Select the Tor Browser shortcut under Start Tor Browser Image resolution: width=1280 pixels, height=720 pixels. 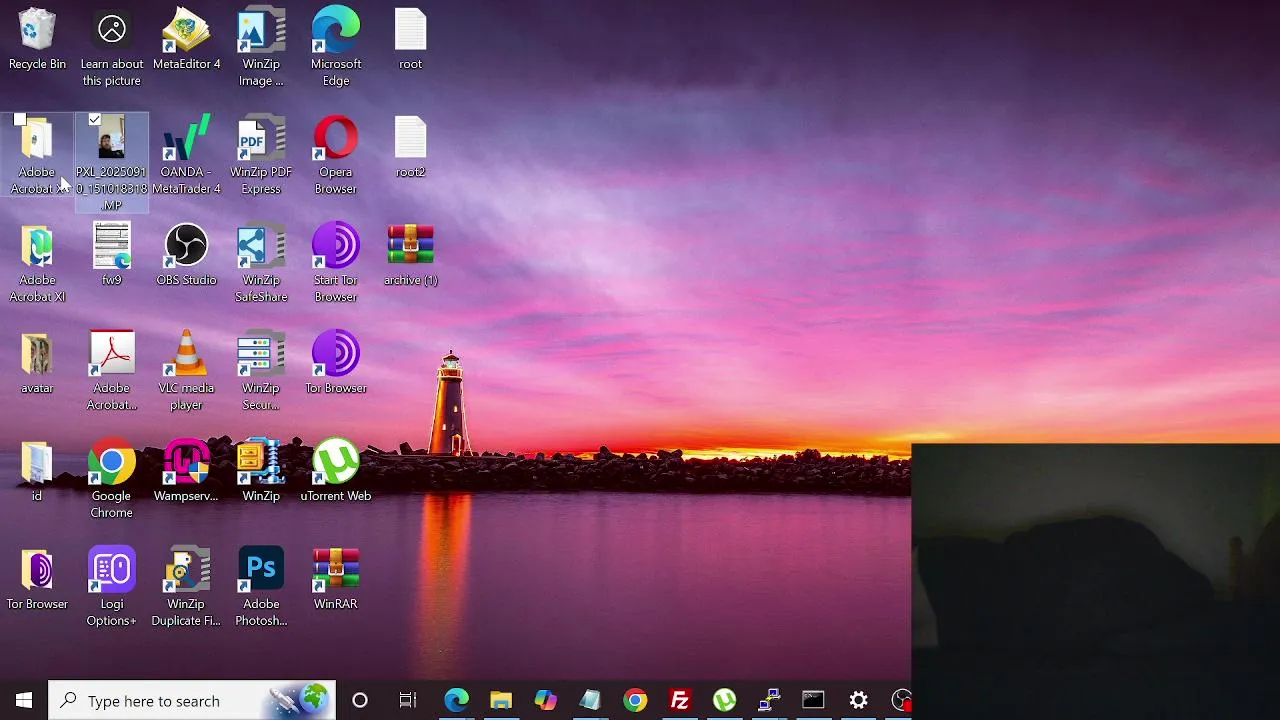coord(336,364)
